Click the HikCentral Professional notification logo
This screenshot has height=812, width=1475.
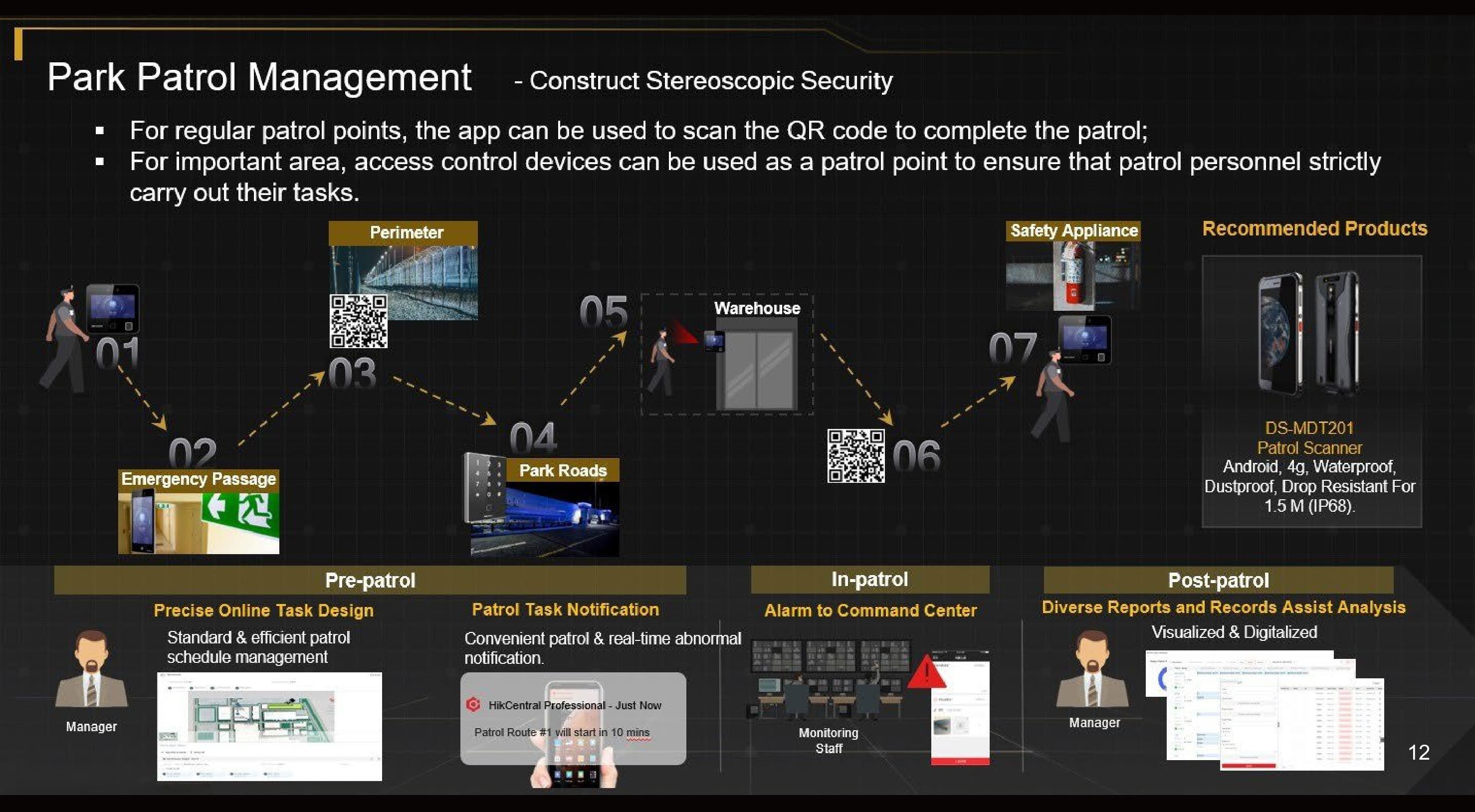473,705
